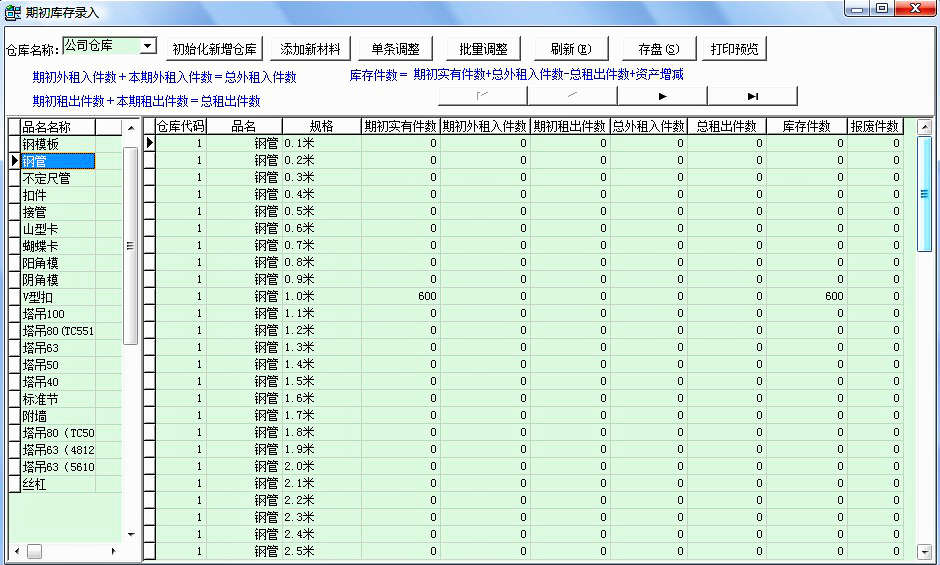This screenshot has height=565, width=940.
Task: Click the 单条调整 button
Action: (x=395, y=49)
